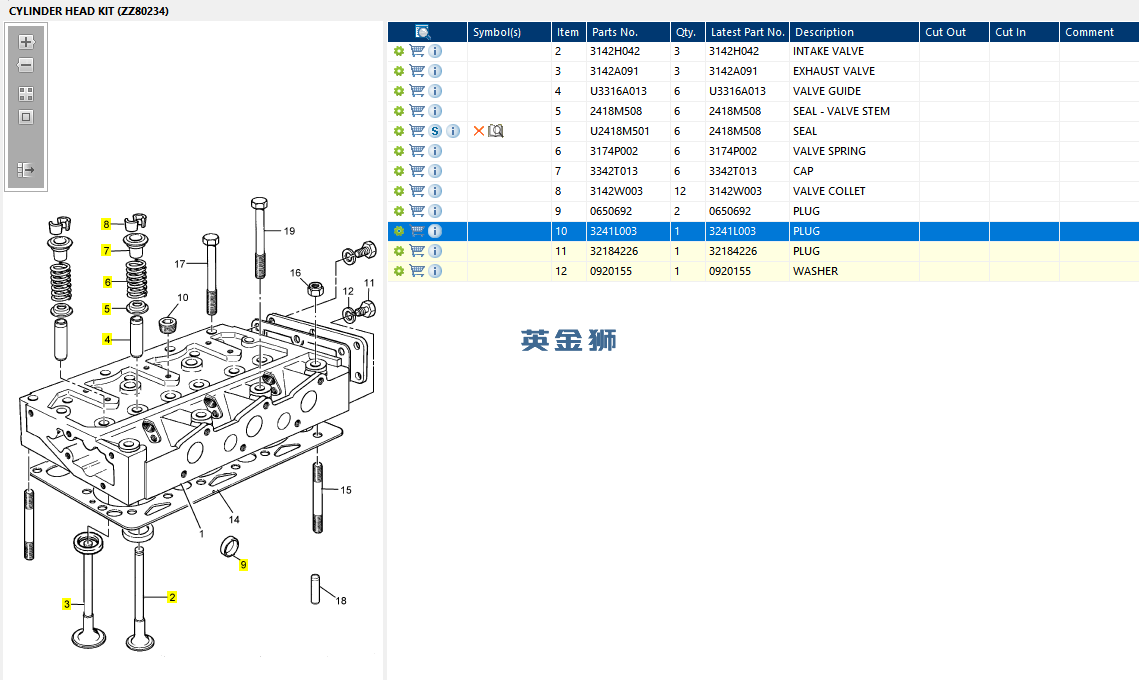Image resolution: width=1139 pixels, height=680 pixels.
Task: Select callout 9 in the diagram
Action: pos(243,564)
